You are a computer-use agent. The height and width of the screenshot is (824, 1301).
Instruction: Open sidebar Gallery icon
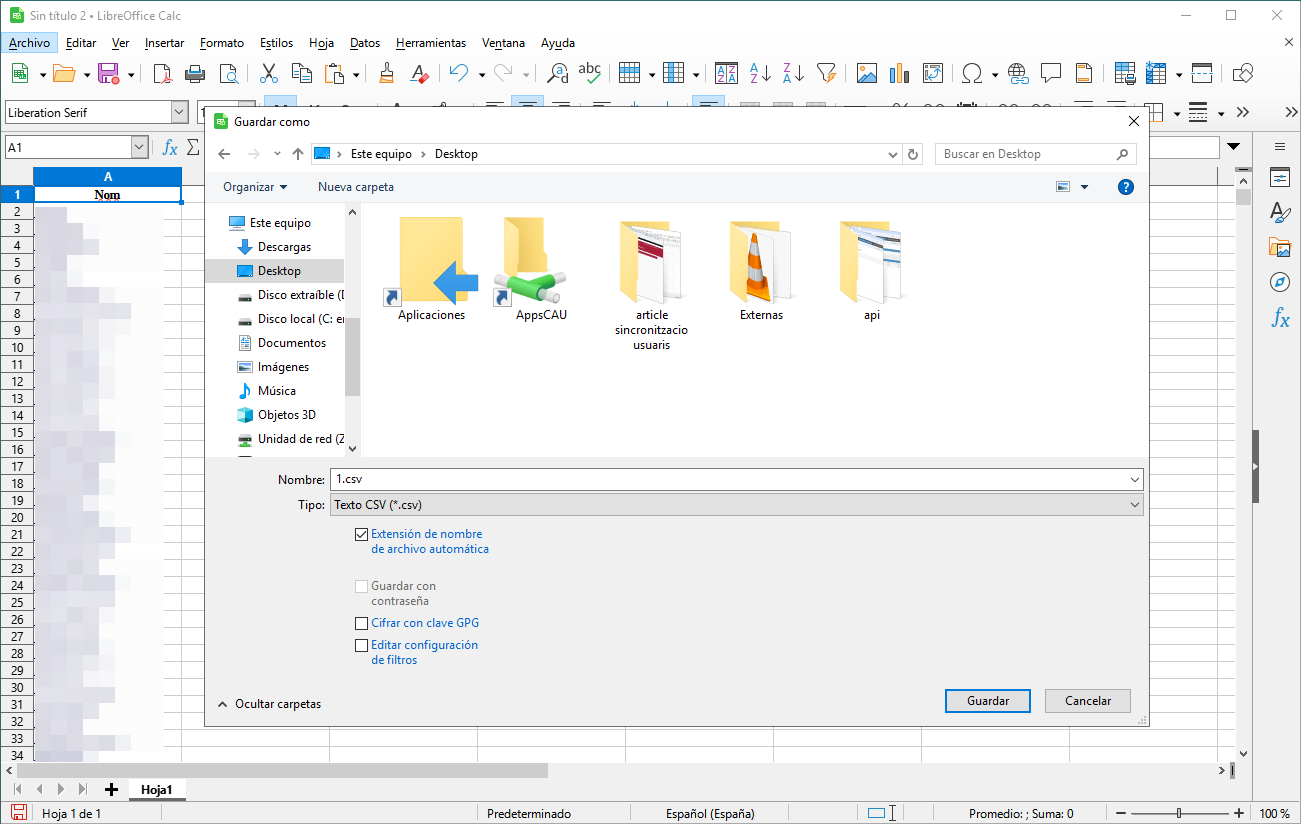1280,247
